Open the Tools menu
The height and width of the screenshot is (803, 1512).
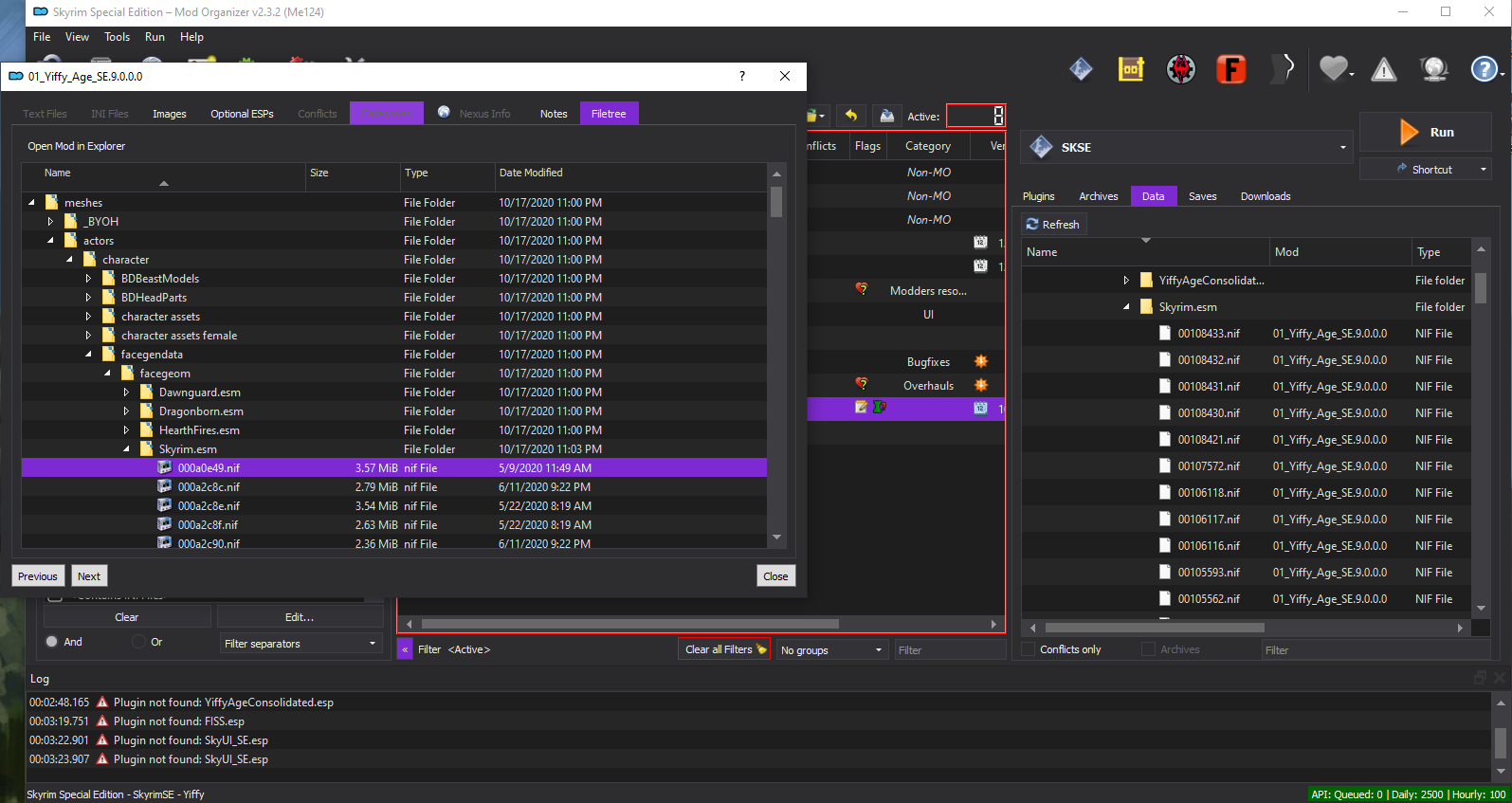(x=118, y=37)
